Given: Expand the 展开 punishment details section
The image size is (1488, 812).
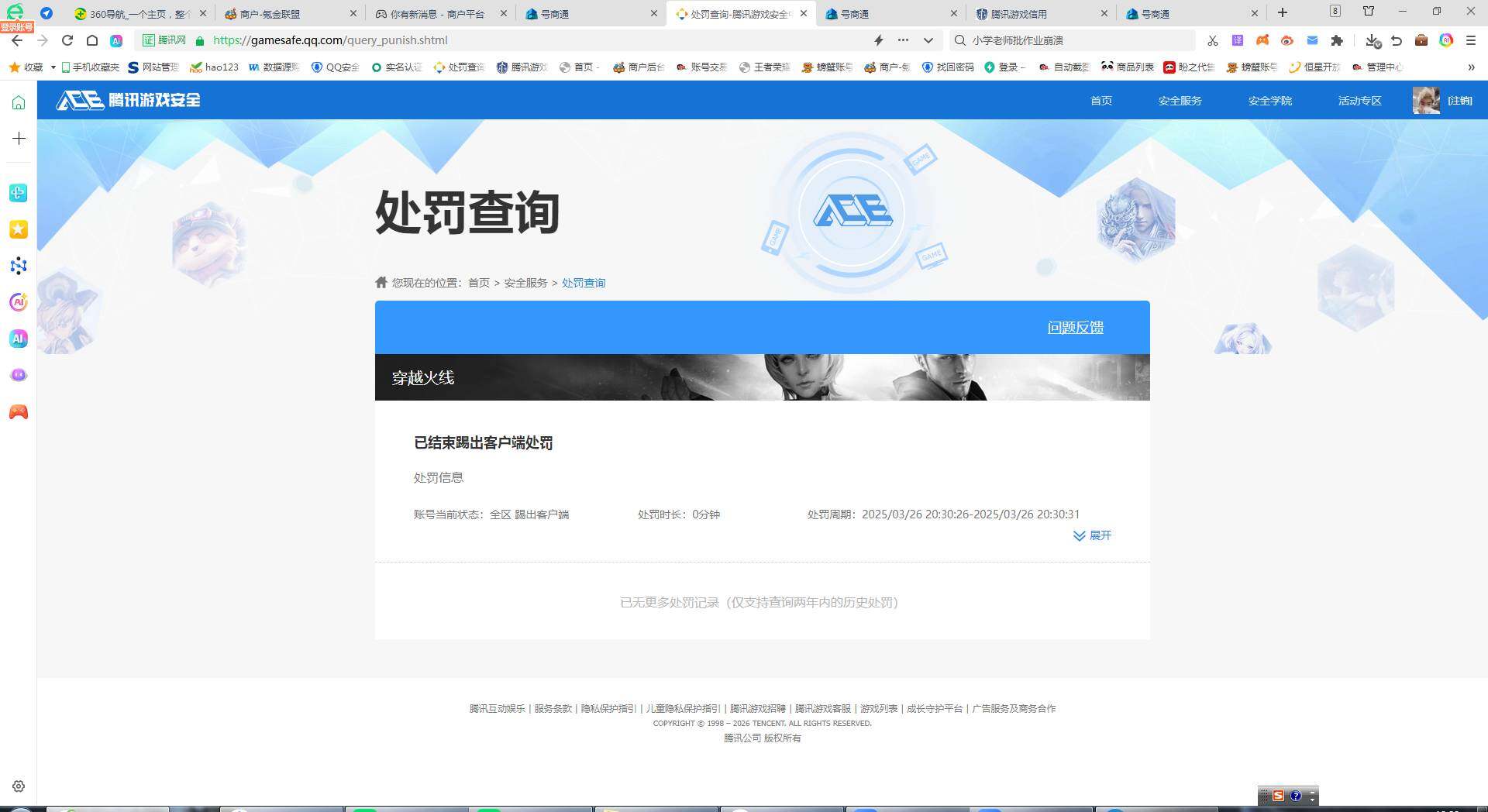Looking at the screenshot, I should pos(1092,535).
